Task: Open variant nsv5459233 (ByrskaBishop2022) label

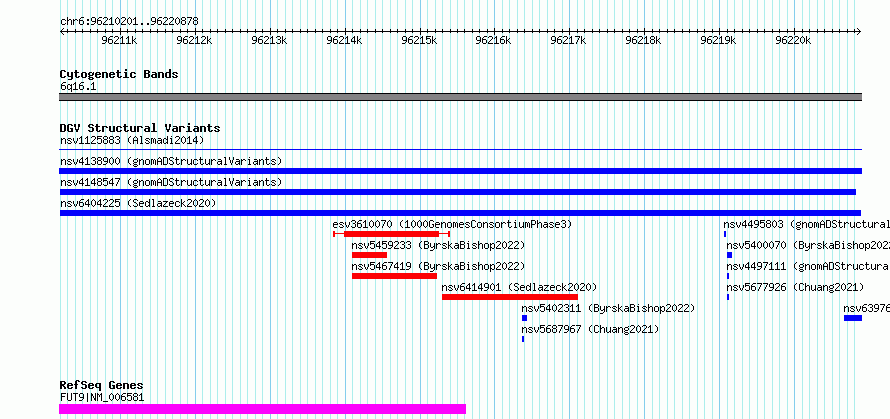Action: 438,245
